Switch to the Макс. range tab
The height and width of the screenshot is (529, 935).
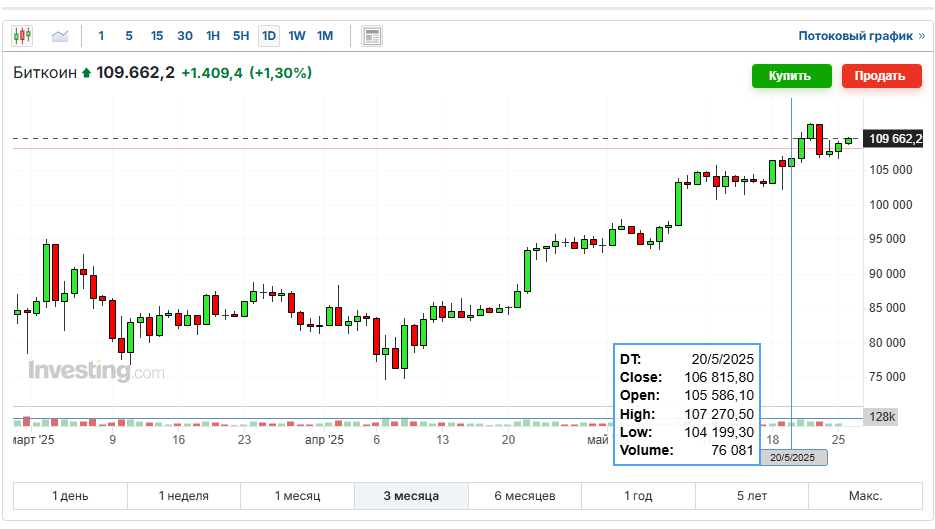click(x=865, y=496)
